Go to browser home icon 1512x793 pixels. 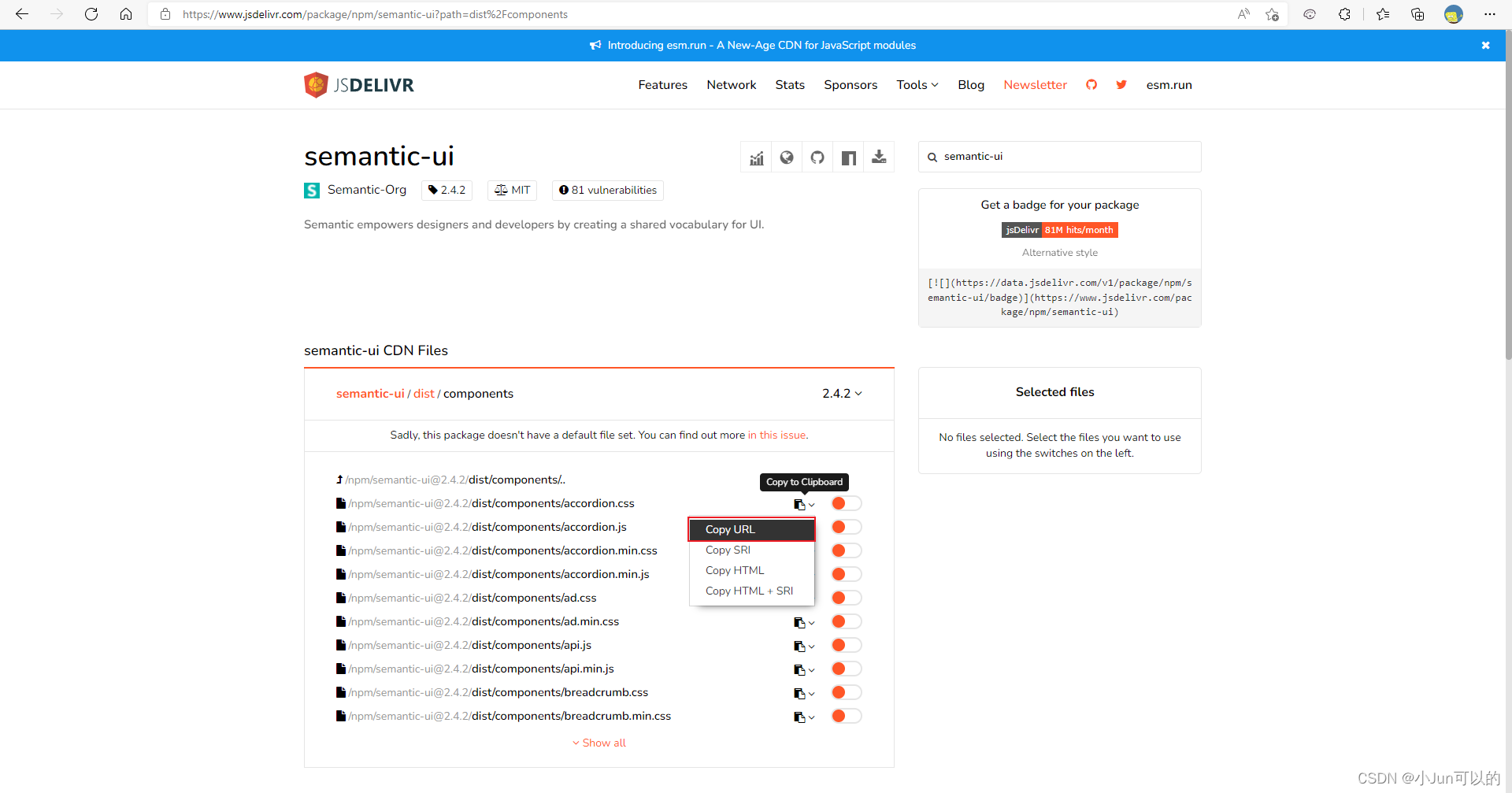tap(126, 14)
